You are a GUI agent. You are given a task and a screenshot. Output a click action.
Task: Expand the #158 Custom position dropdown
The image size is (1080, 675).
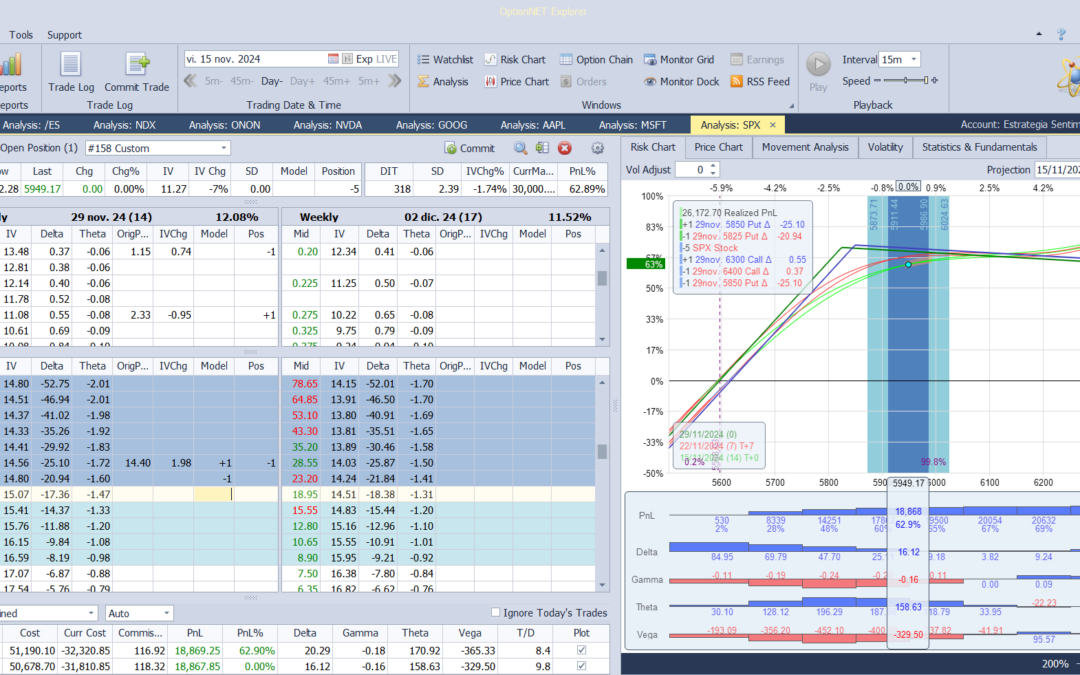tap(223, 148)
